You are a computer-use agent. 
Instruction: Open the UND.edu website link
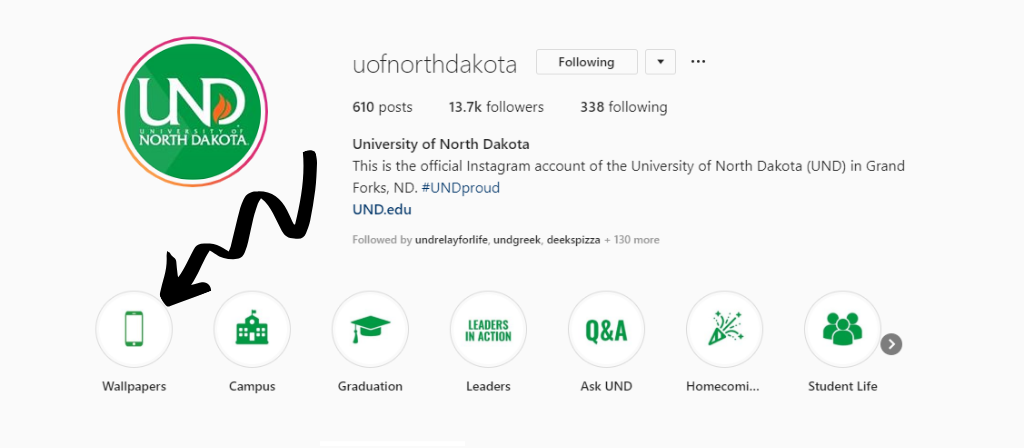coord(382,210)
